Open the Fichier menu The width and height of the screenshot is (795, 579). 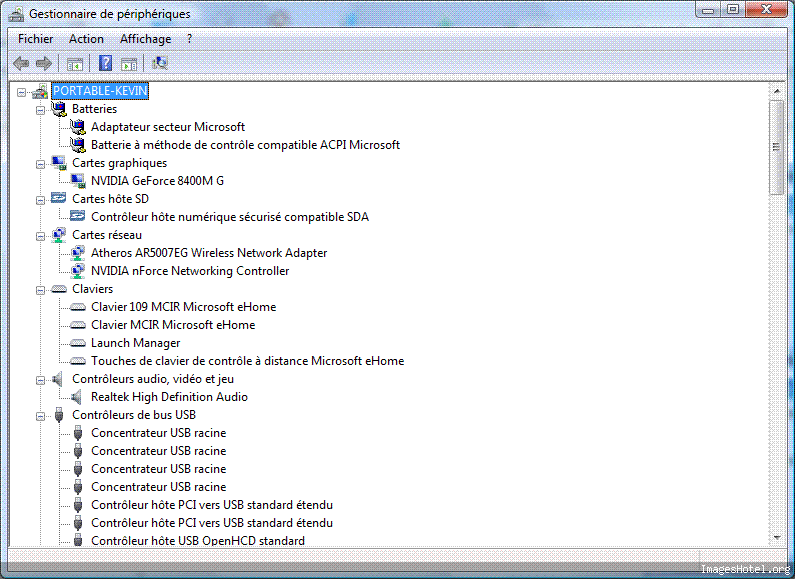(35, 39)
